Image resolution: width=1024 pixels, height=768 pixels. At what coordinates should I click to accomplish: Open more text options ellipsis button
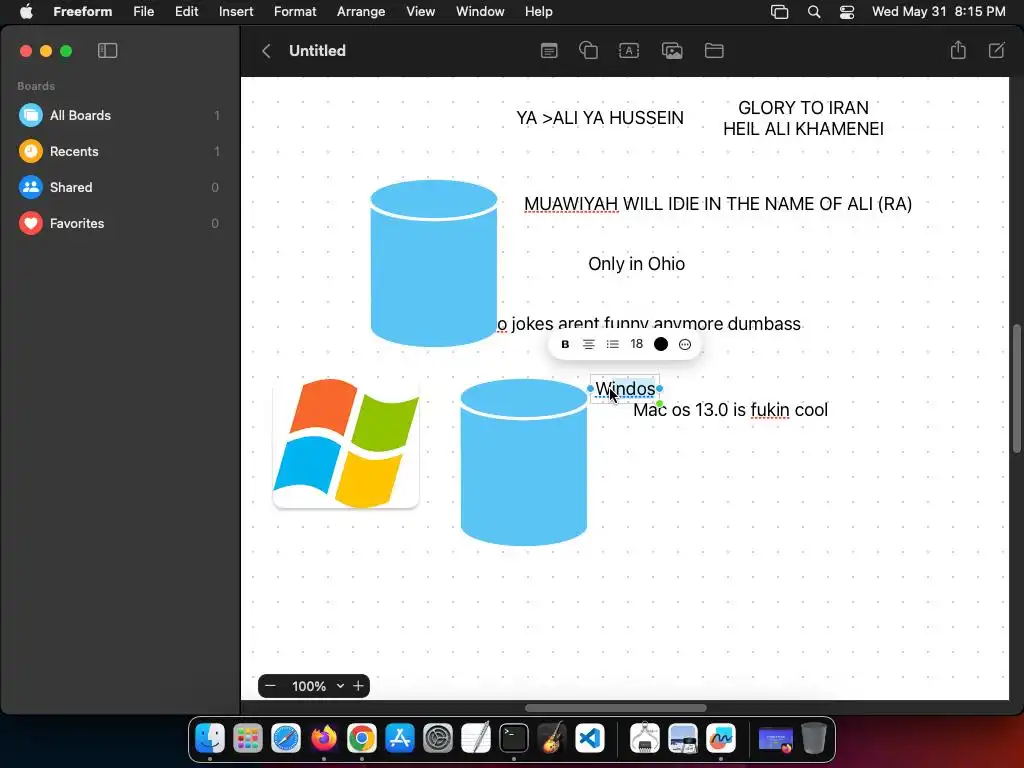[684, 344]
